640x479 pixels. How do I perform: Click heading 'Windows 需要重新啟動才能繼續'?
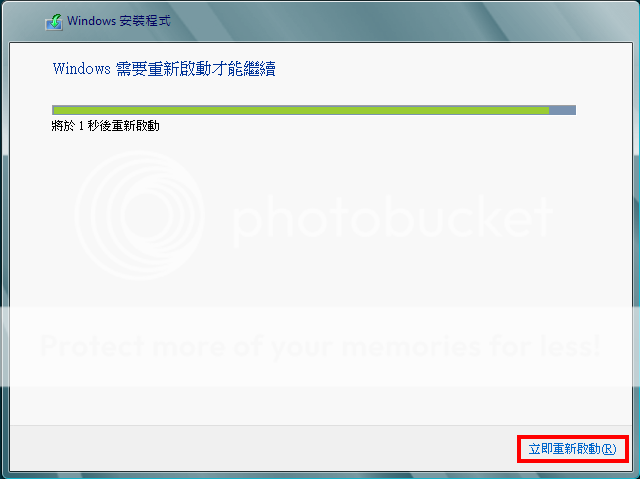pos(164,69)
